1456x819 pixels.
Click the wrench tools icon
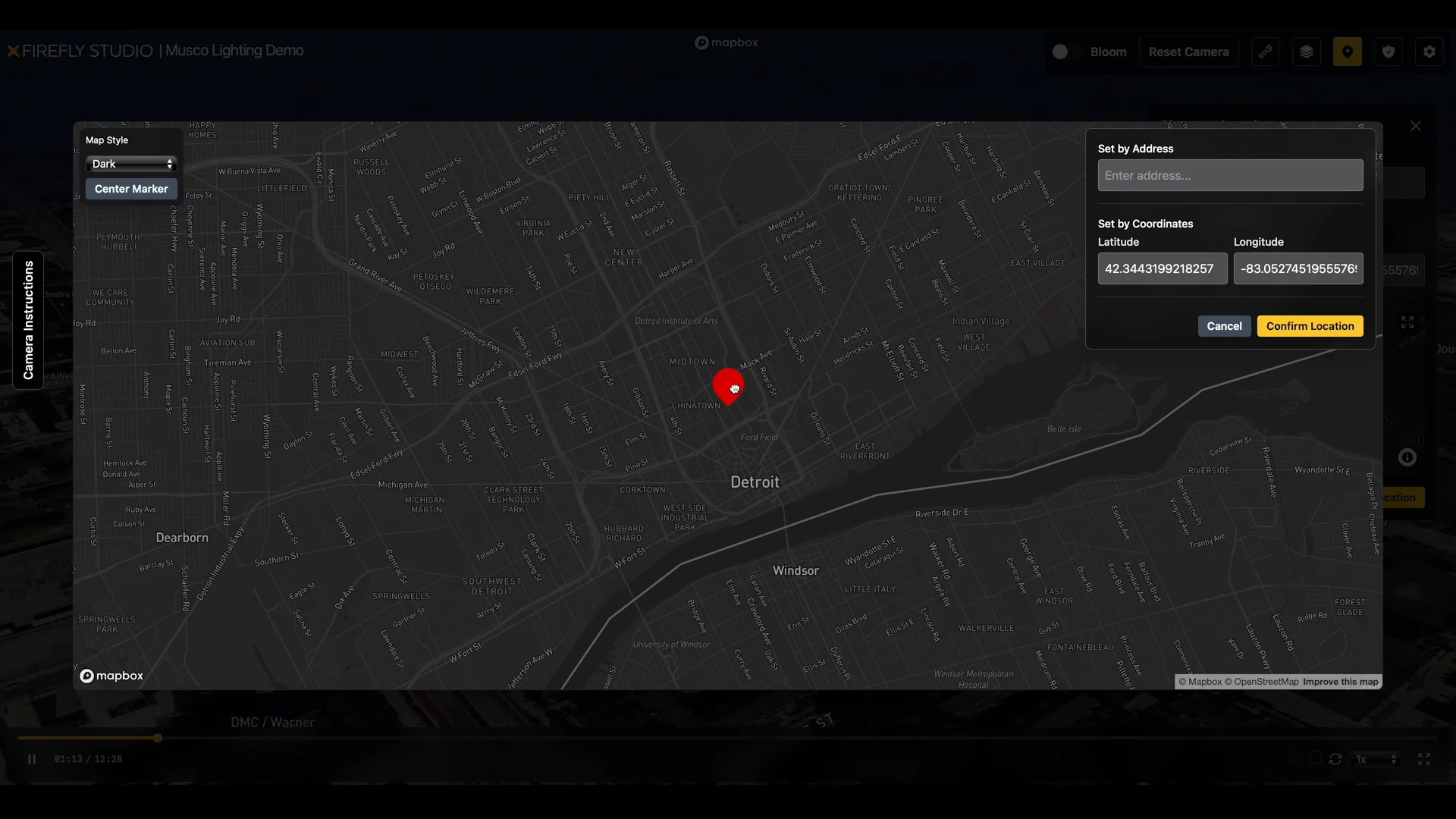coord(1266,52)
